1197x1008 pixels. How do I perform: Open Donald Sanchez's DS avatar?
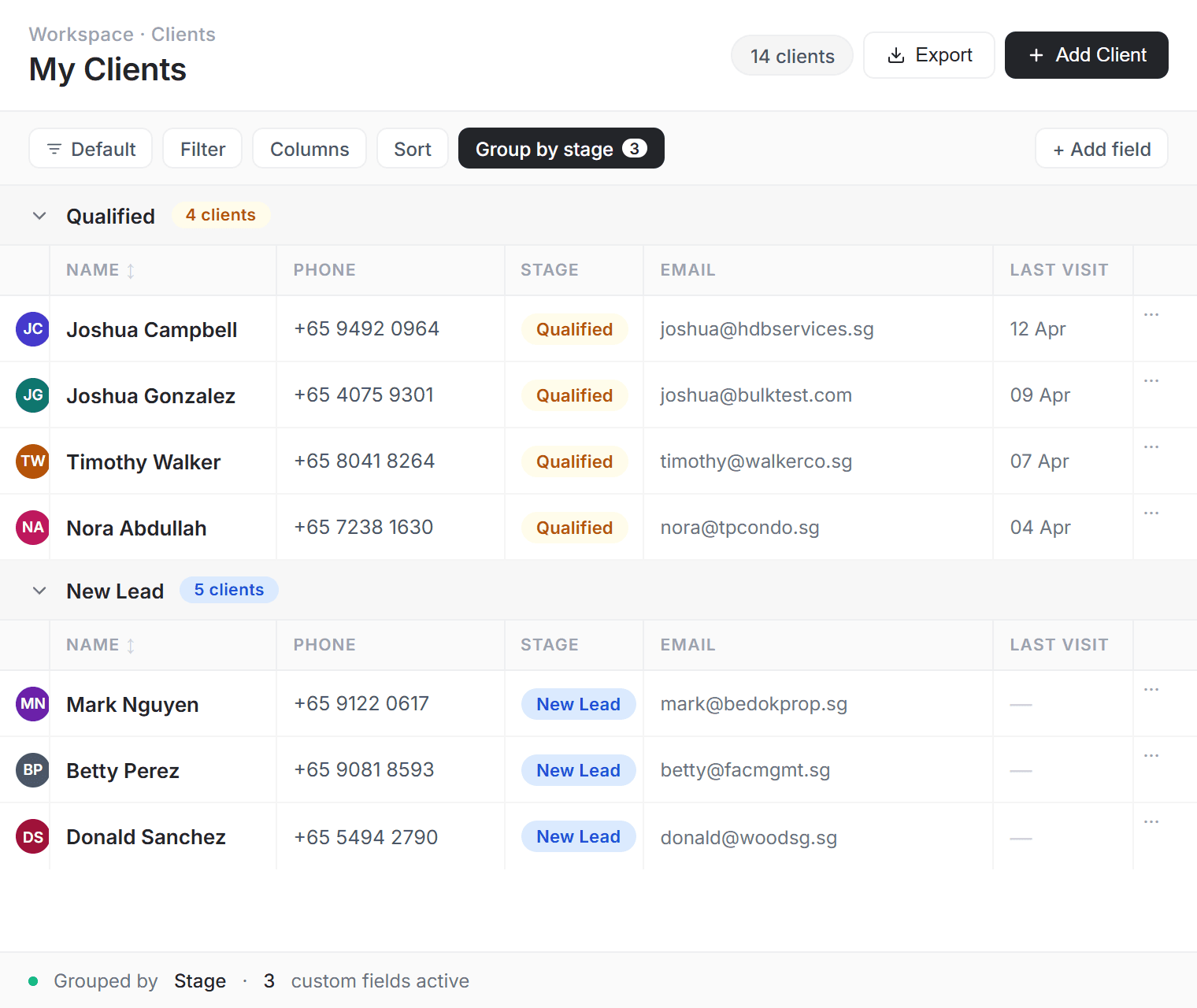[32, 836]
